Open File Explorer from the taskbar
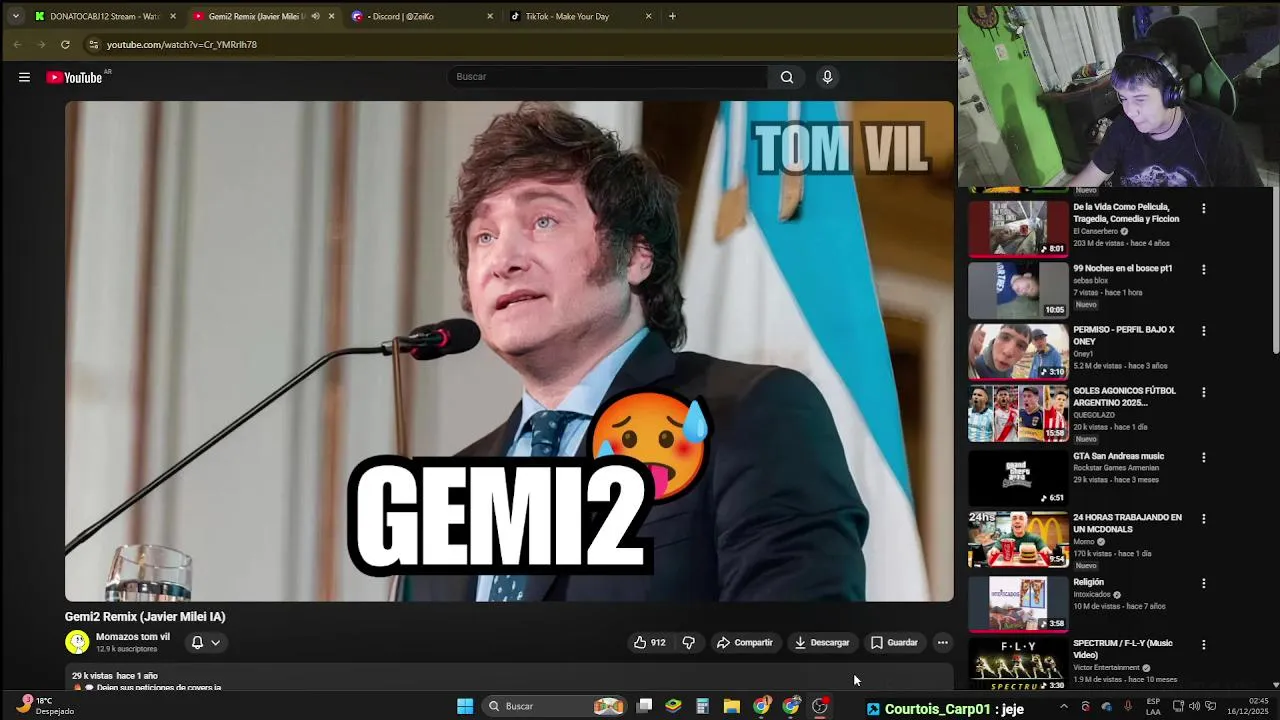The height and width of the screenshot is (720, 1280). coord(732,706)
